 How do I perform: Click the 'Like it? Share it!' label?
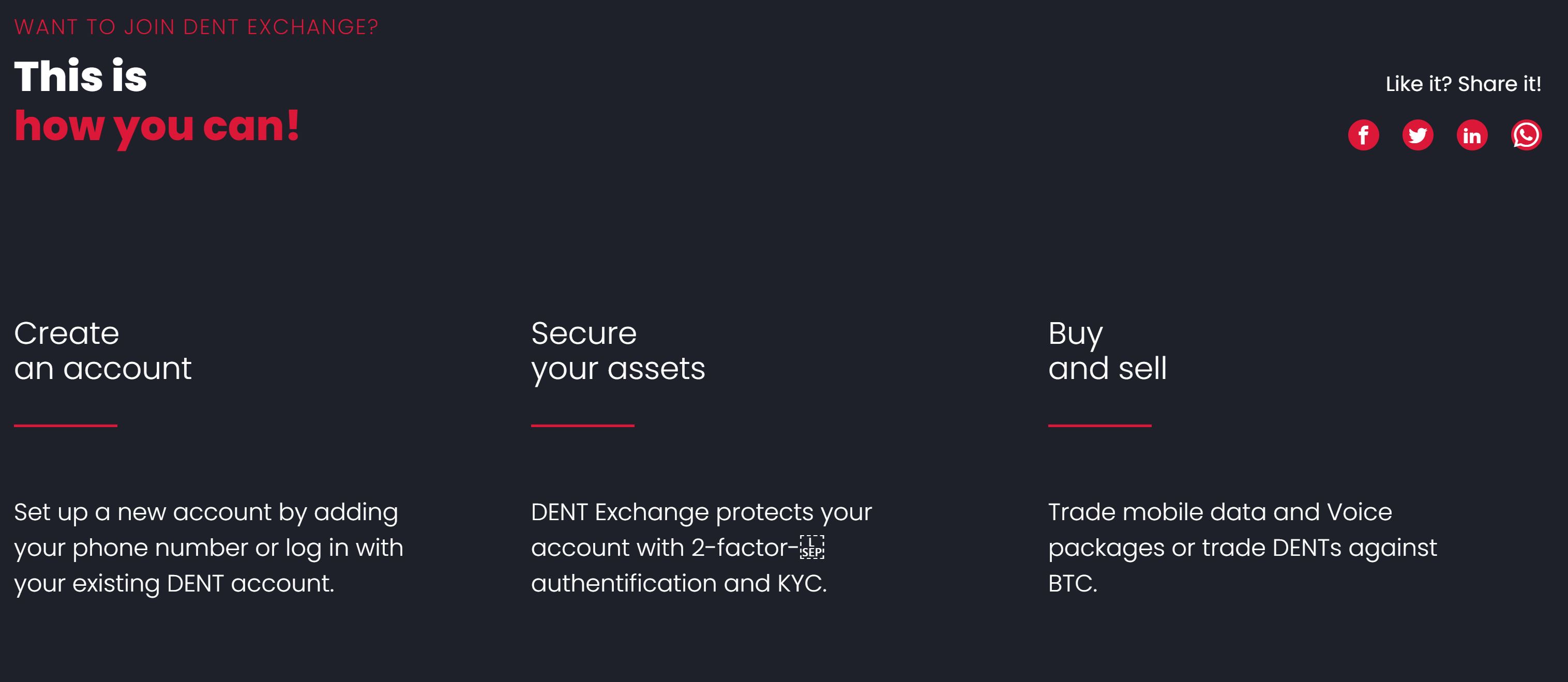(x=1463, y=84)
